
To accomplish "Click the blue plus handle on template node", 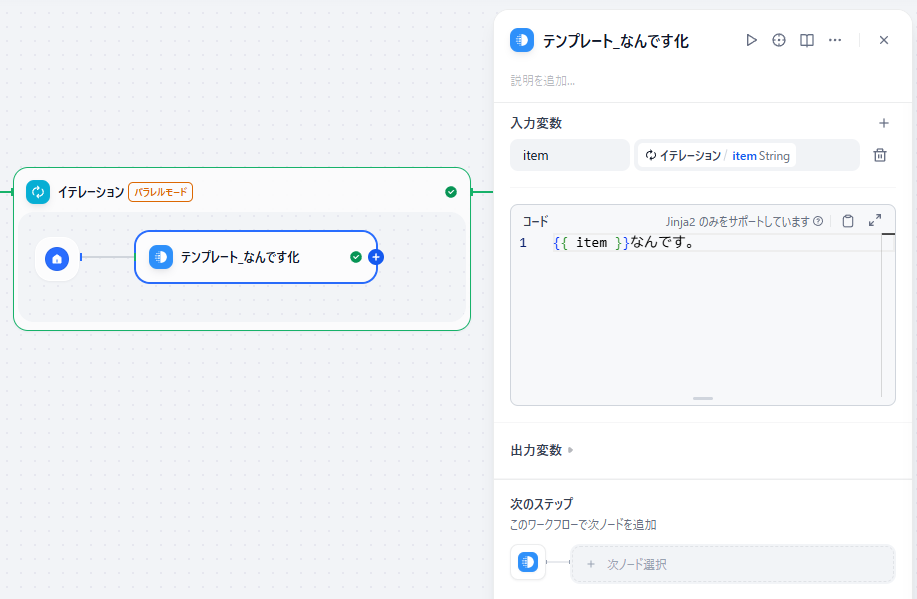I will 376,257.
